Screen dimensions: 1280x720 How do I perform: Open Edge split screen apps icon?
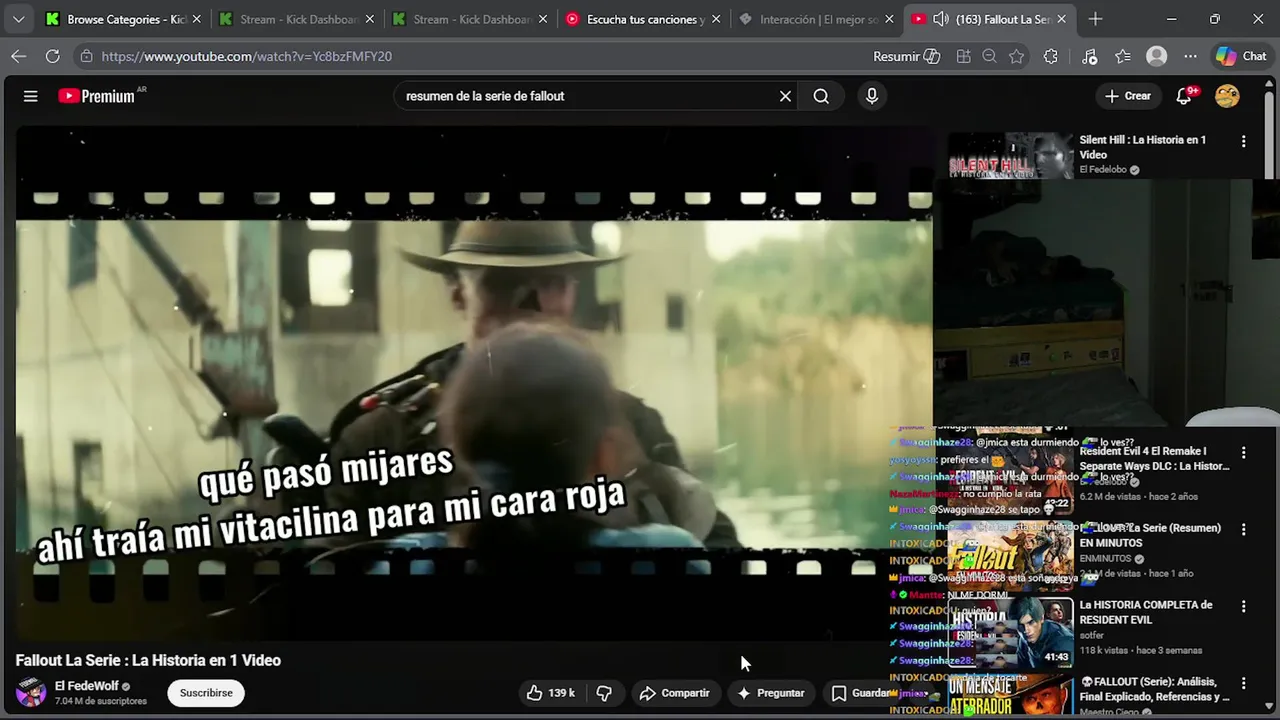tap(963, 57)
